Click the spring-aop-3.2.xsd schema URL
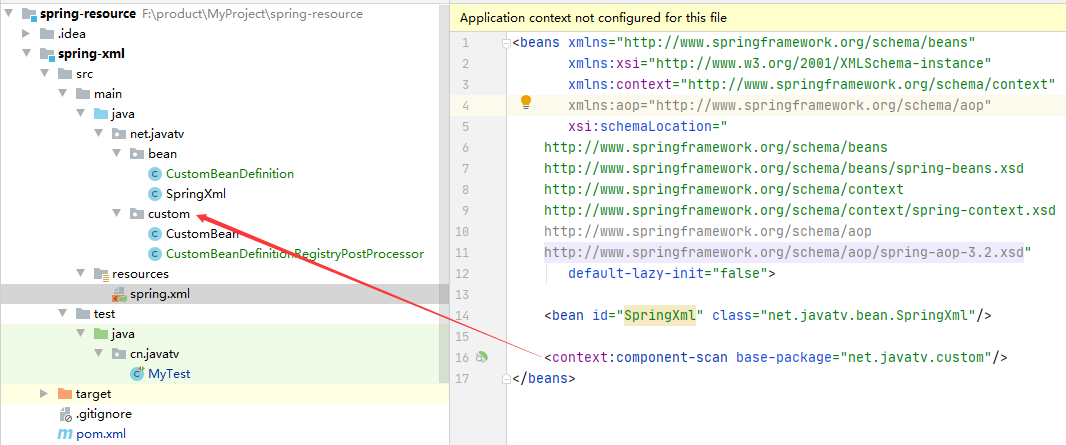The height and width of the screenshot is (445, 1066). (x=784, y=253)
